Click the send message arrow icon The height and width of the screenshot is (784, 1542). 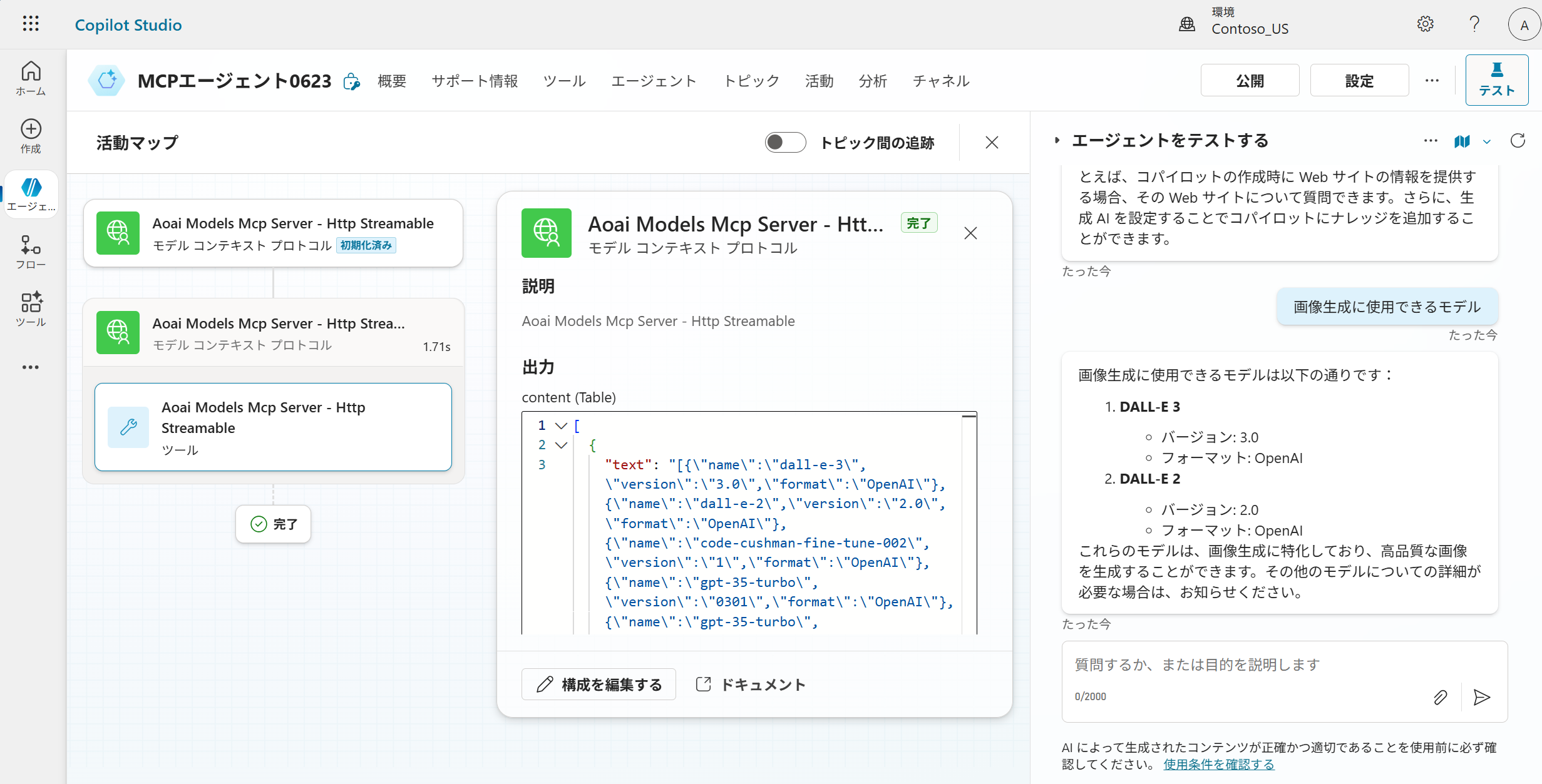pyautogui.click(x=1481, y=697)
